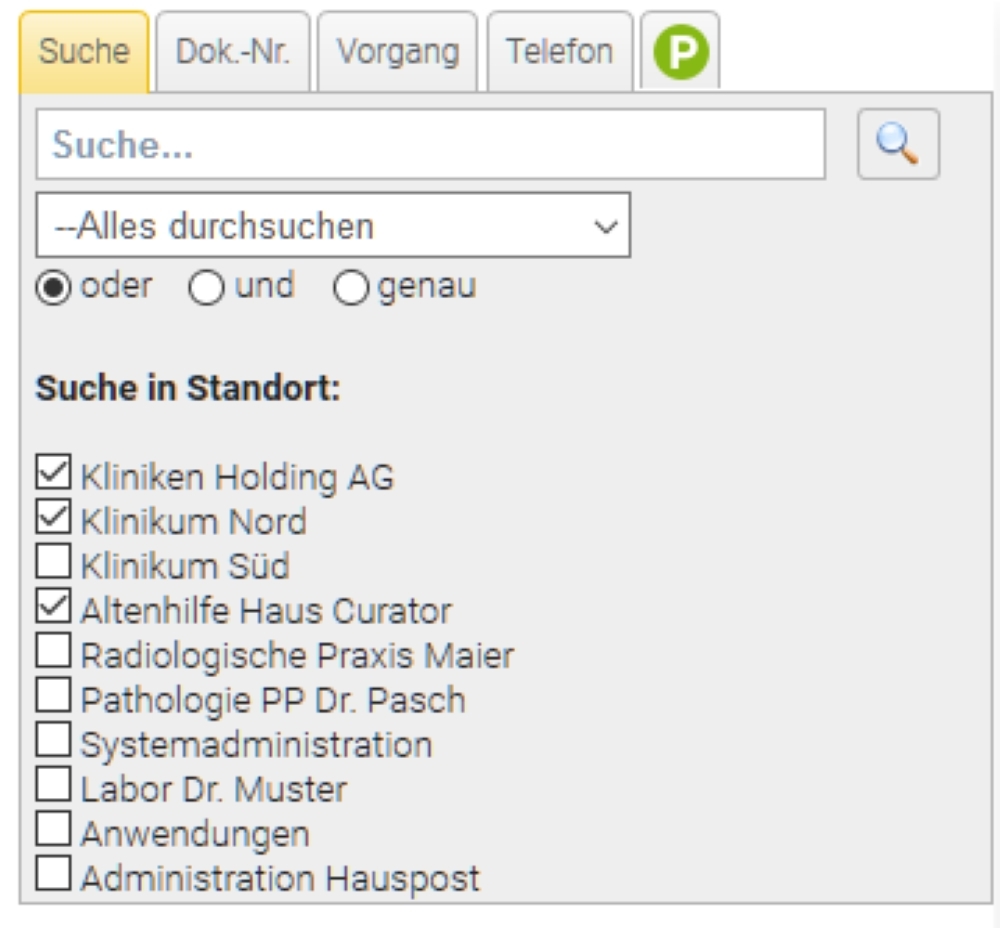Tick the Administration Hauspost checkbox
Viewport: 1000px width, 928px height.
point(53,875)
